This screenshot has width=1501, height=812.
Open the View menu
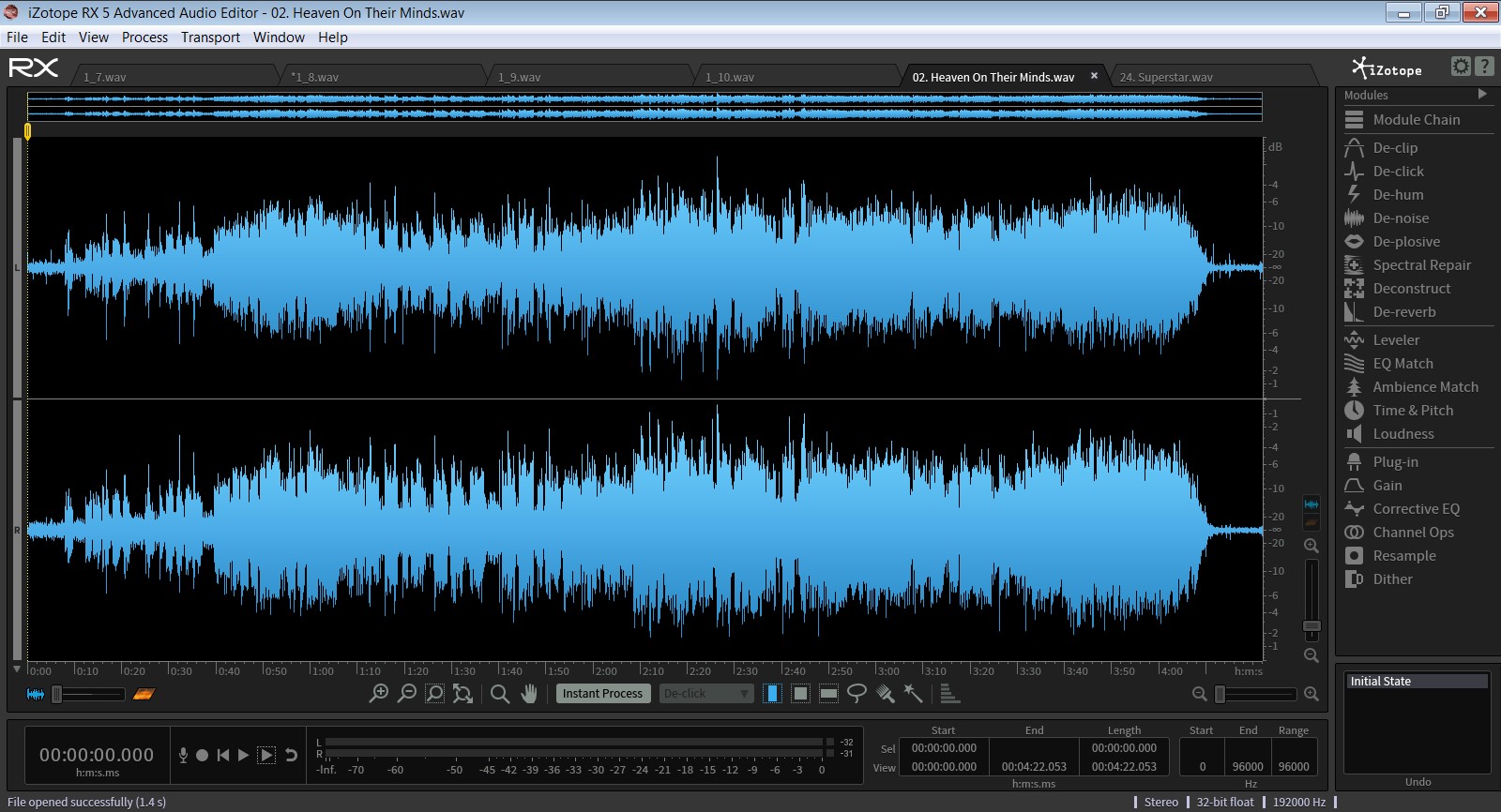click(94, 38)
